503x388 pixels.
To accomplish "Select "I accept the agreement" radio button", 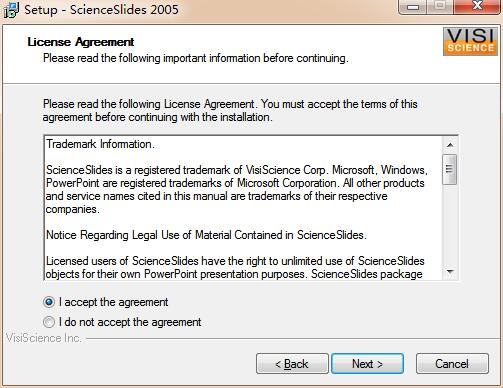I will 49,302.
